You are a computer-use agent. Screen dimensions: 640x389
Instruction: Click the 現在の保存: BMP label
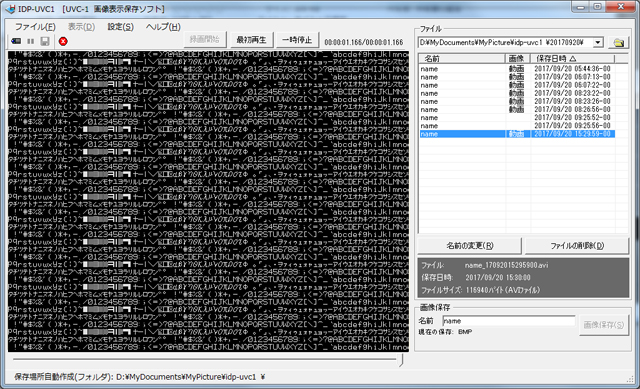[x=445, y=332]
